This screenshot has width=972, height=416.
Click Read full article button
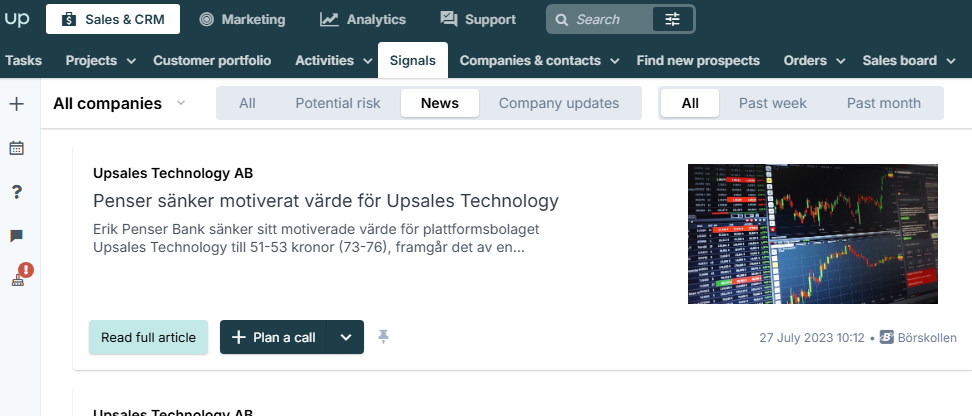click(148, 337)
